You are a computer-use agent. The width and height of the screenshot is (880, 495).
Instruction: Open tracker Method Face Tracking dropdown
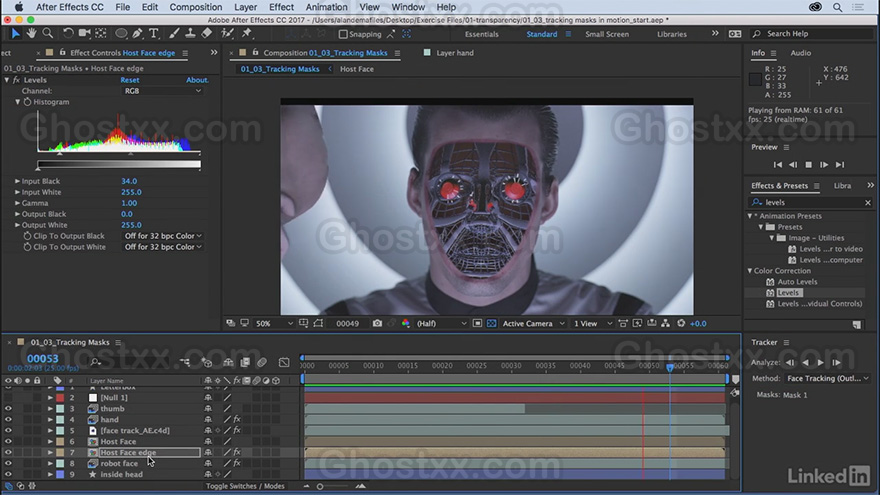click(827, 378)
